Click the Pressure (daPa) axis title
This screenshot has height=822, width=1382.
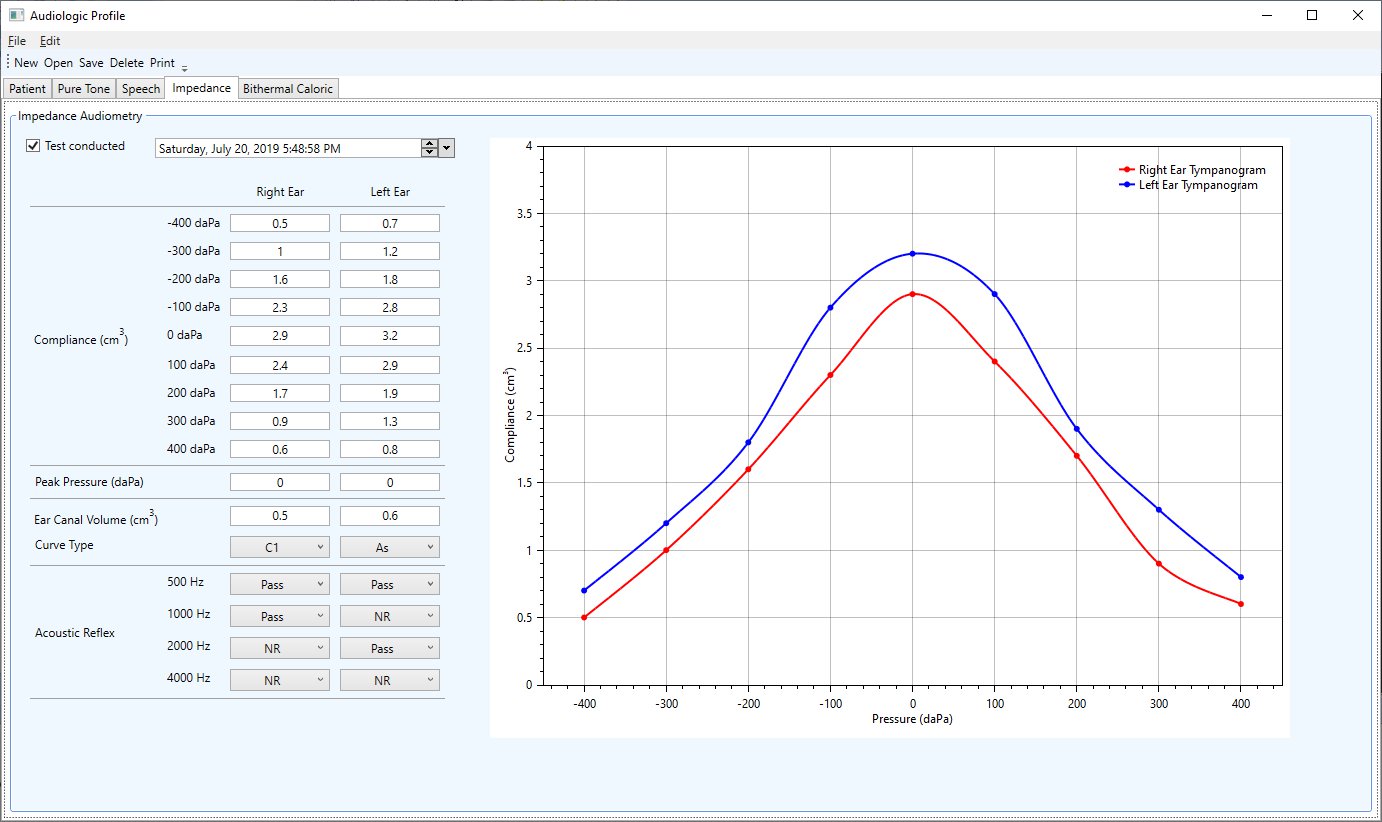(912, 719)
